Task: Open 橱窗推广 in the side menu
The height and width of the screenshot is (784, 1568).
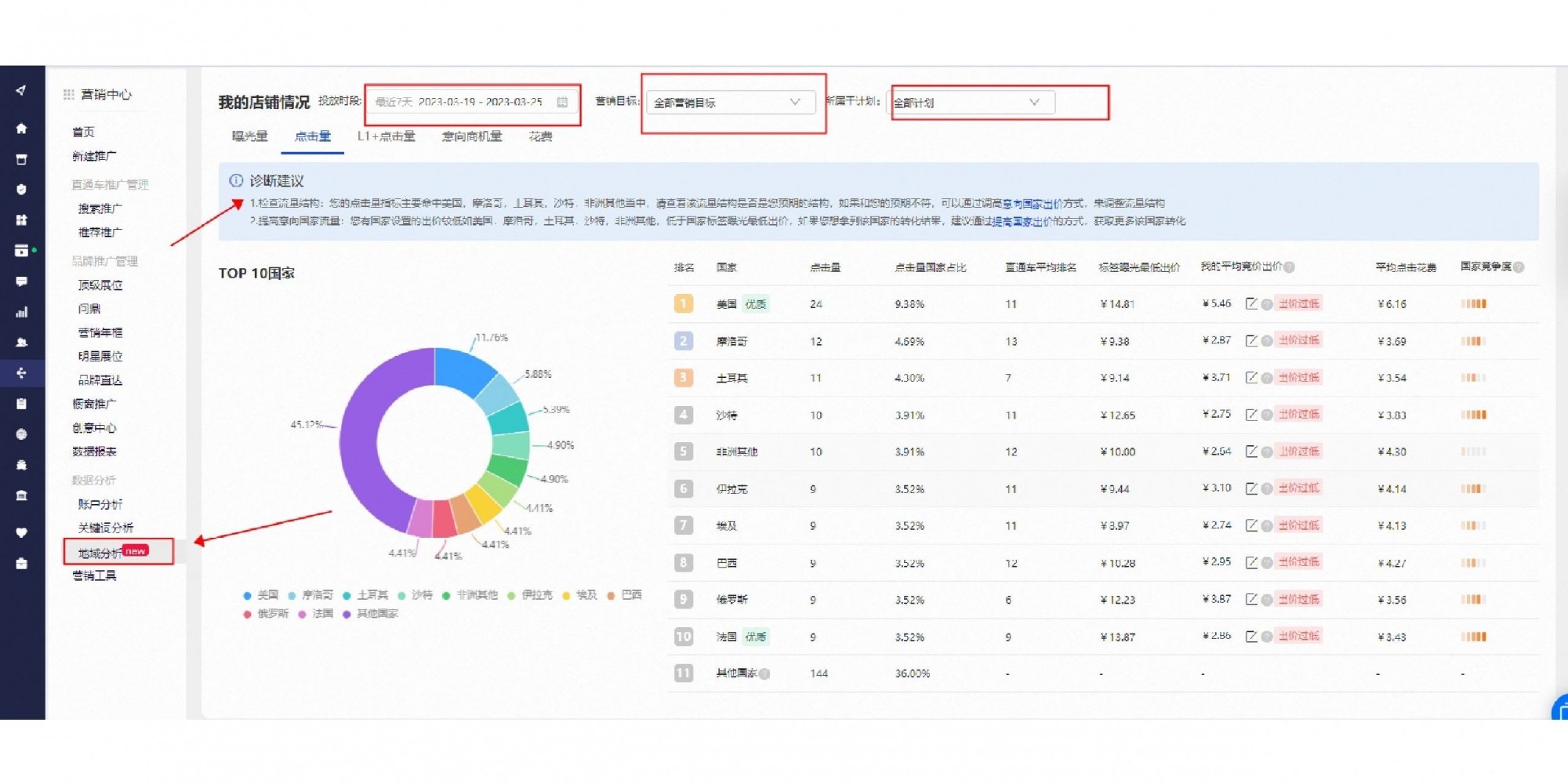Action: tap(94, 404)
